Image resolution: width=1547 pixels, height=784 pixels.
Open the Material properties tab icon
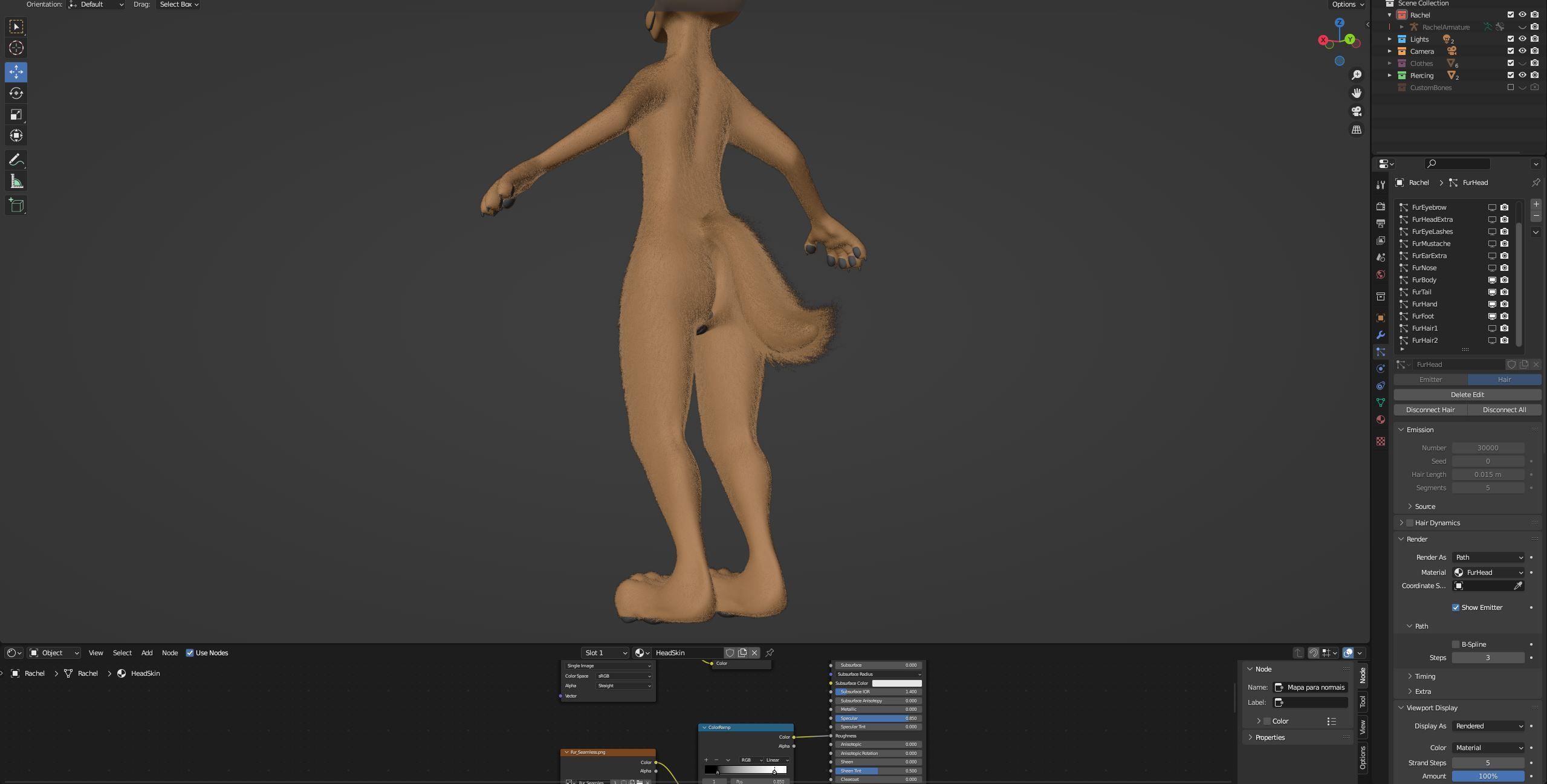click(x=1380, y=420)
